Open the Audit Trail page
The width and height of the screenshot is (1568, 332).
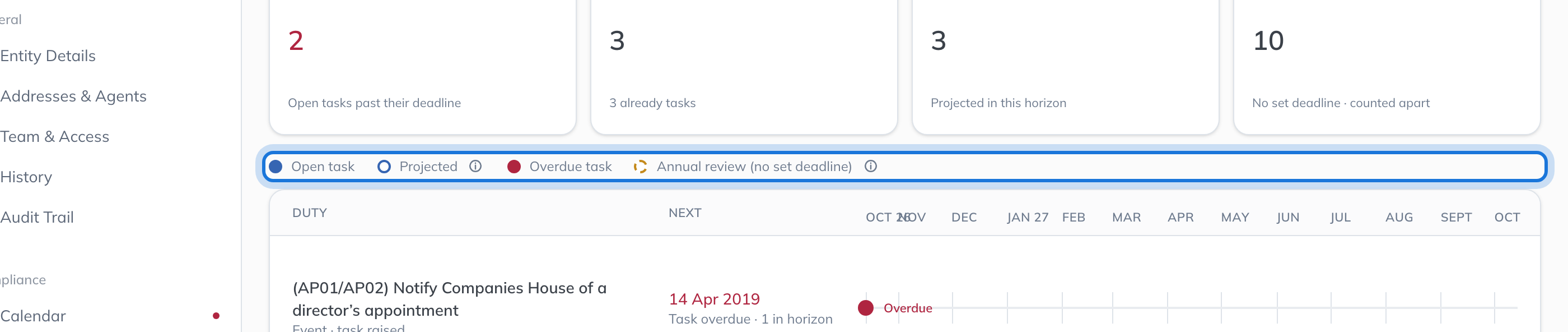37,218
